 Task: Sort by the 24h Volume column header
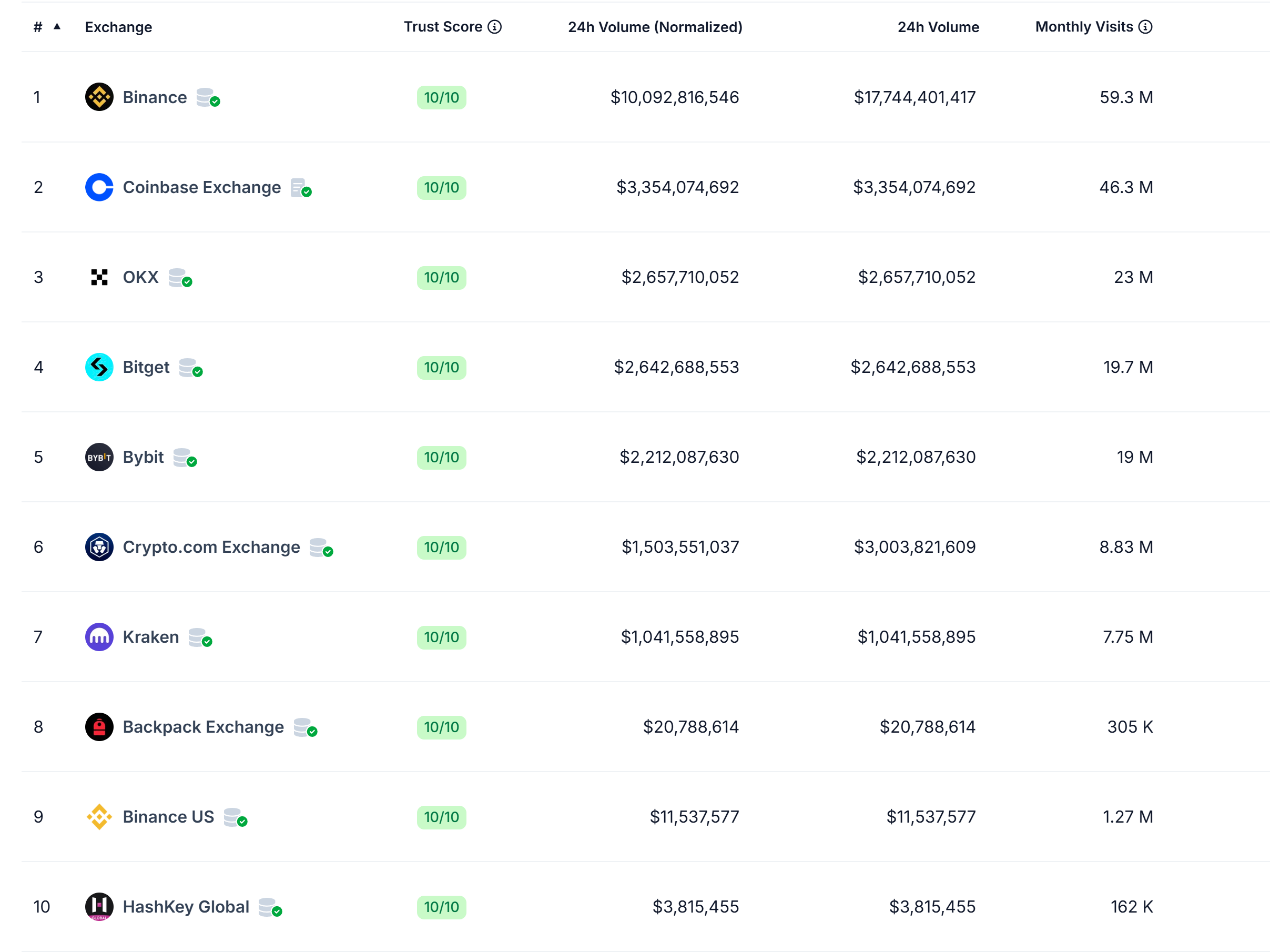[x=938, y=27]
